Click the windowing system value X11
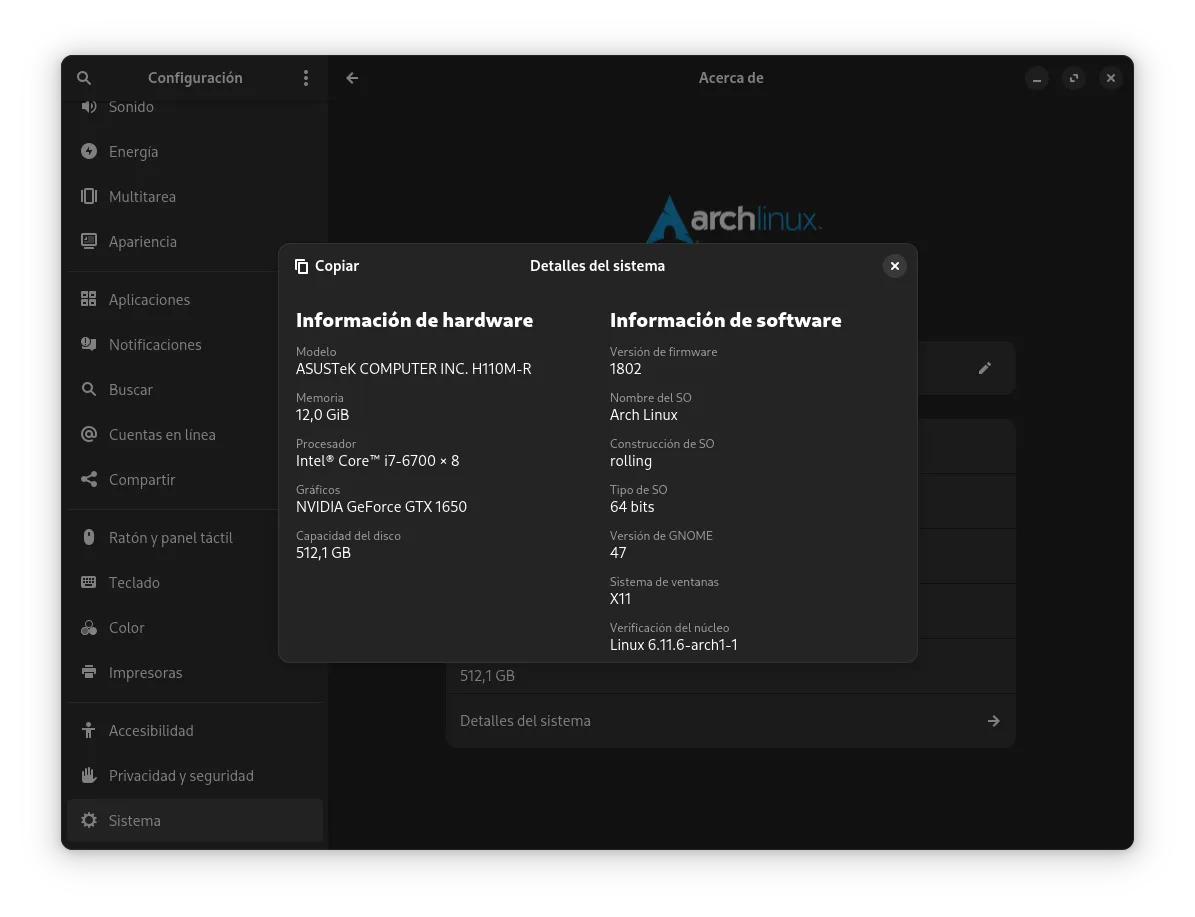1195x917 pixels. pos(620,599)
